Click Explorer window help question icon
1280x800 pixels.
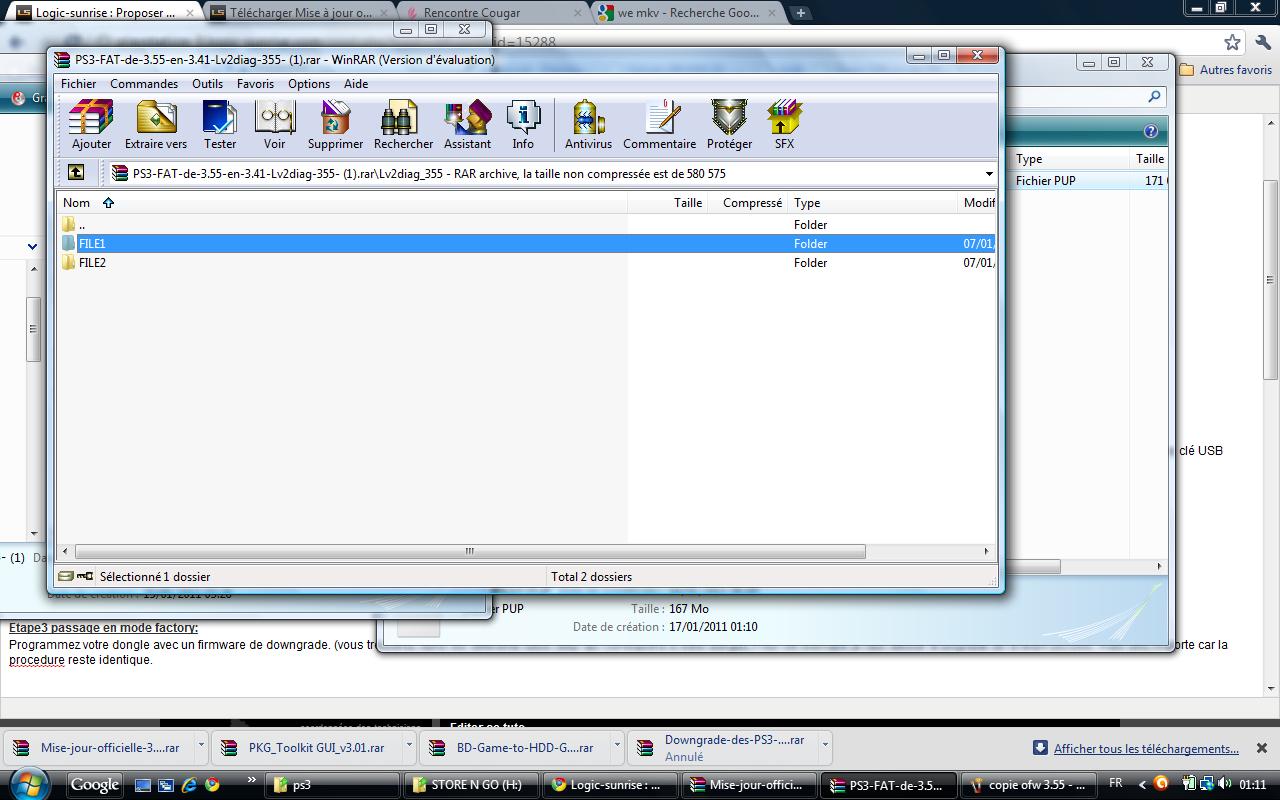click(x=1150, y=132)
